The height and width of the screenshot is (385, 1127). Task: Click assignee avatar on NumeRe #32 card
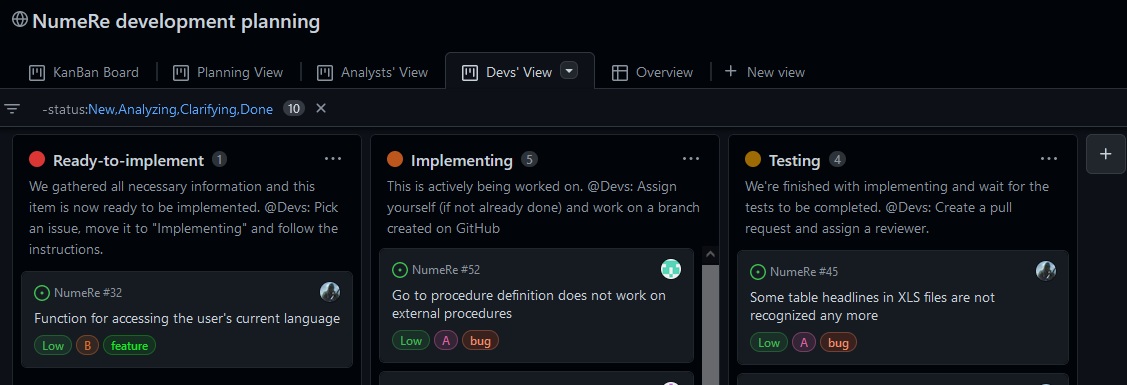(x=330, y=292)
